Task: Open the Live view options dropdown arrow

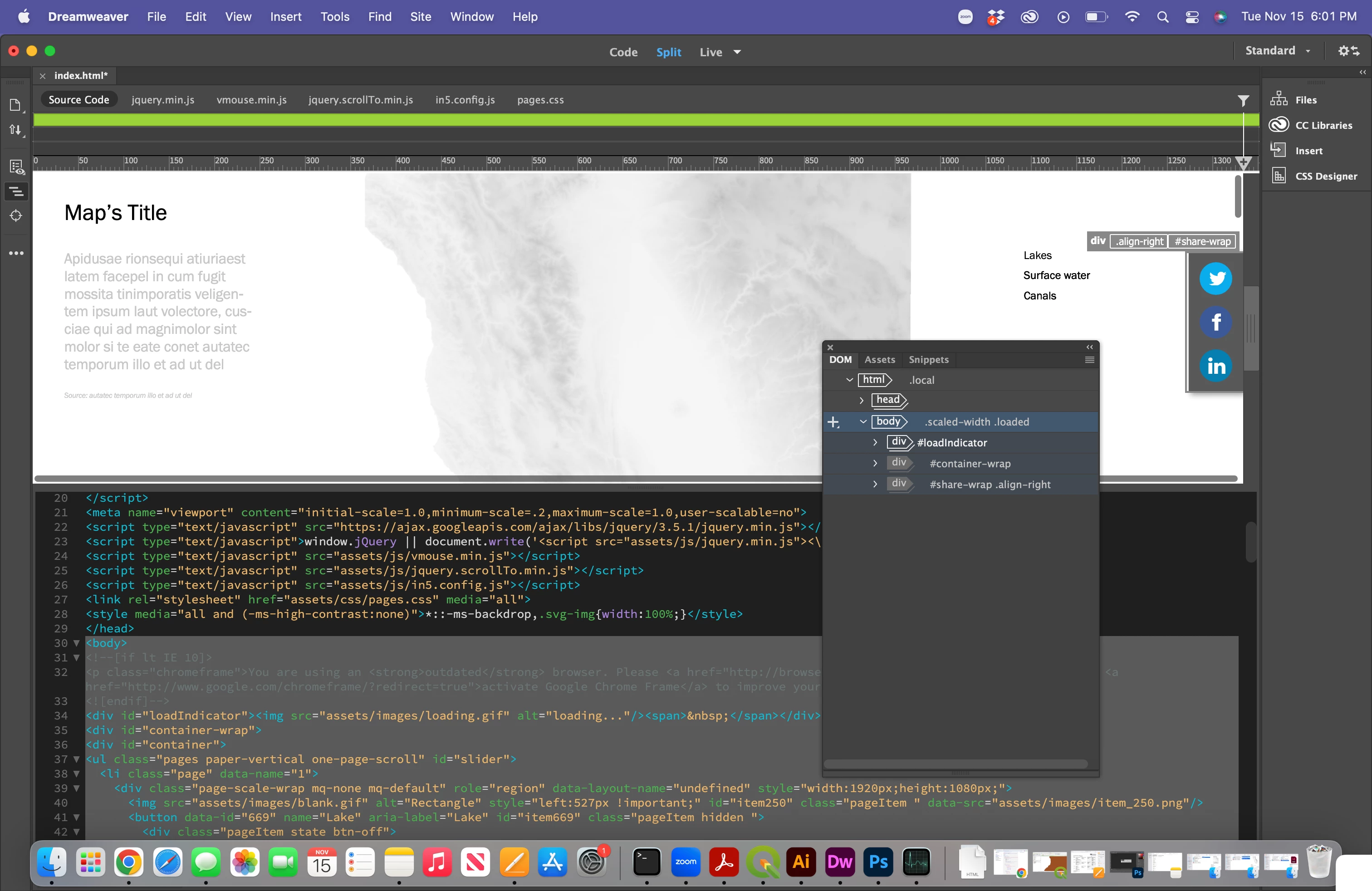Action: (737, 52)
